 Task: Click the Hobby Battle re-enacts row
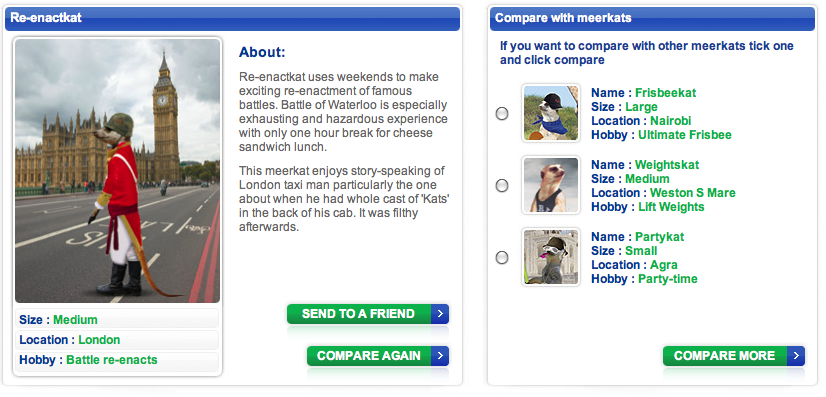pos(117,361)
